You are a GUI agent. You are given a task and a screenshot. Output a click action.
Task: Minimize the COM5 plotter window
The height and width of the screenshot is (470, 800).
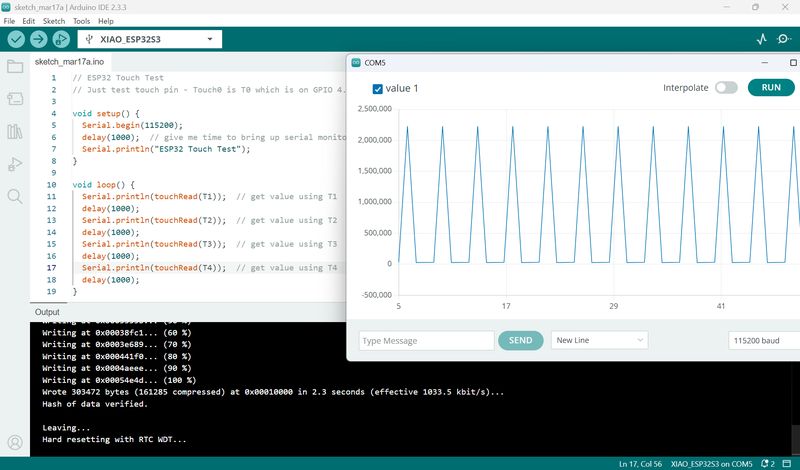pyautogui.click(x=764, y=63)
